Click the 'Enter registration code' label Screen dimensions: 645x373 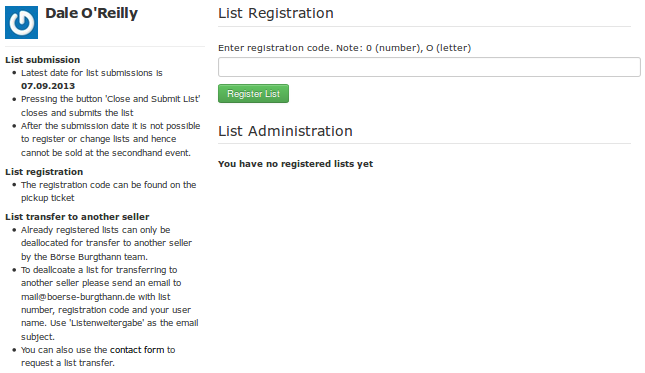pyautogui.click(x=344, y=48)
